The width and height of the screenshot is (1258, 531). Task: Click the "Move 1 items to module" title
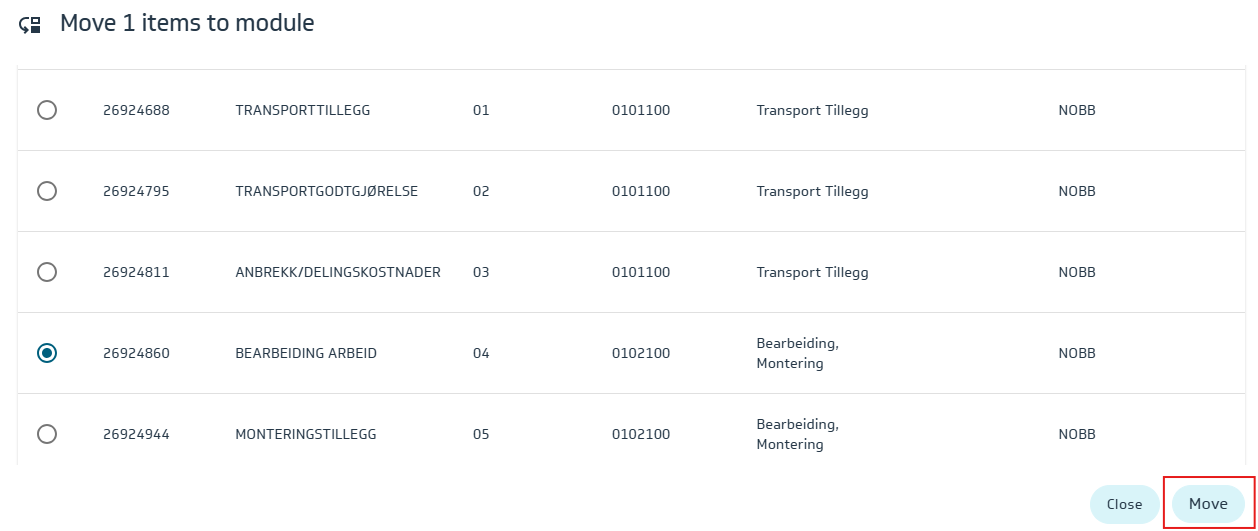(x=187, y=23)
